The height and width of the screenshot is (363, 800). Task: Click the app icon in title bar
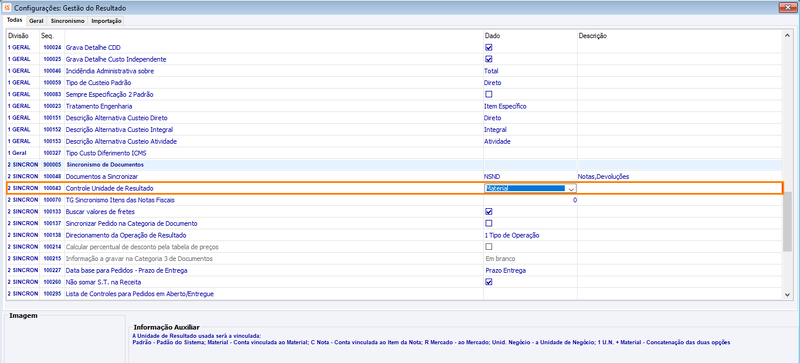(x=7, y=8)
